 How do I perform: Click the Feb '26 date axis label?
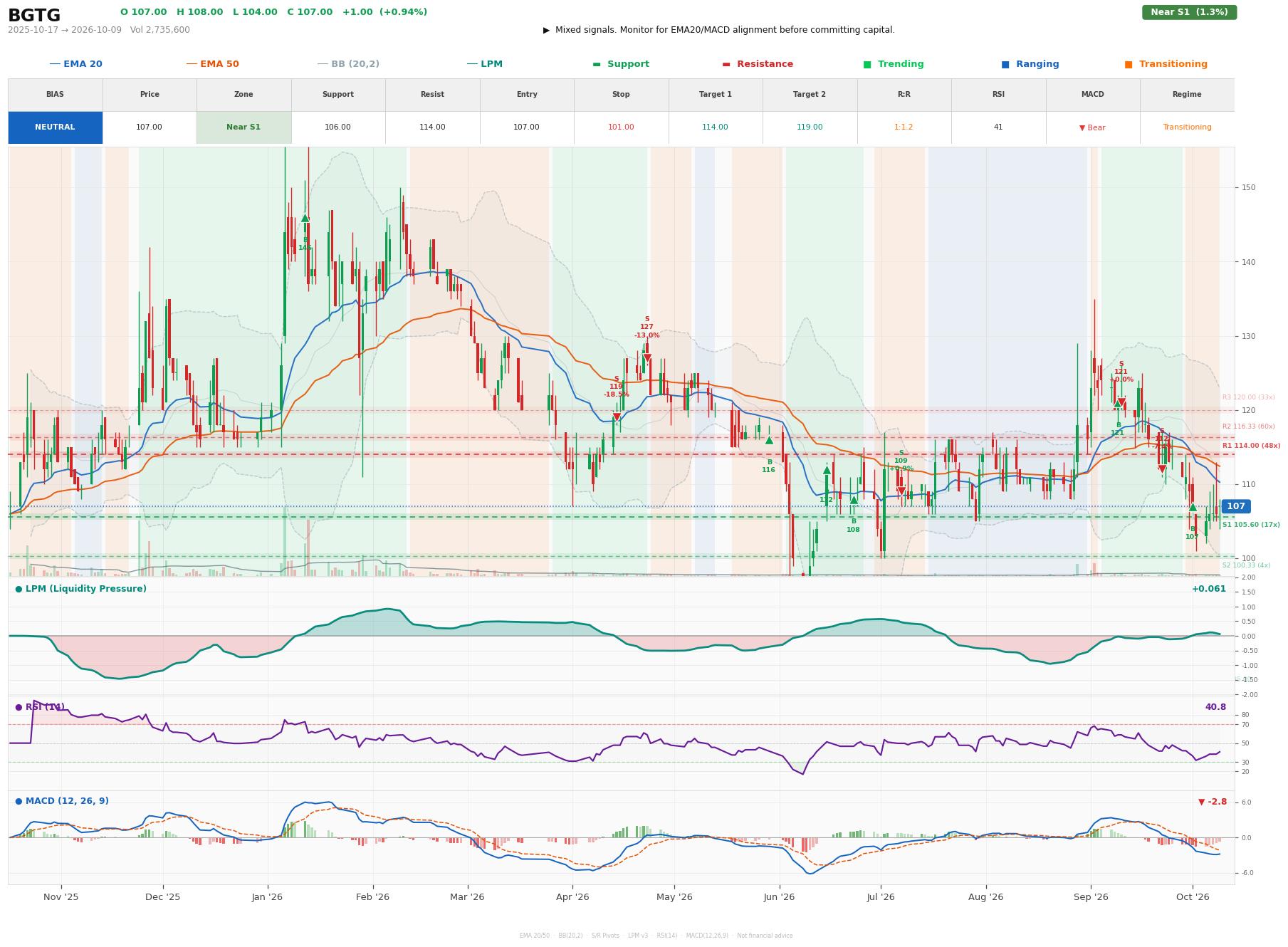[372, 897]
